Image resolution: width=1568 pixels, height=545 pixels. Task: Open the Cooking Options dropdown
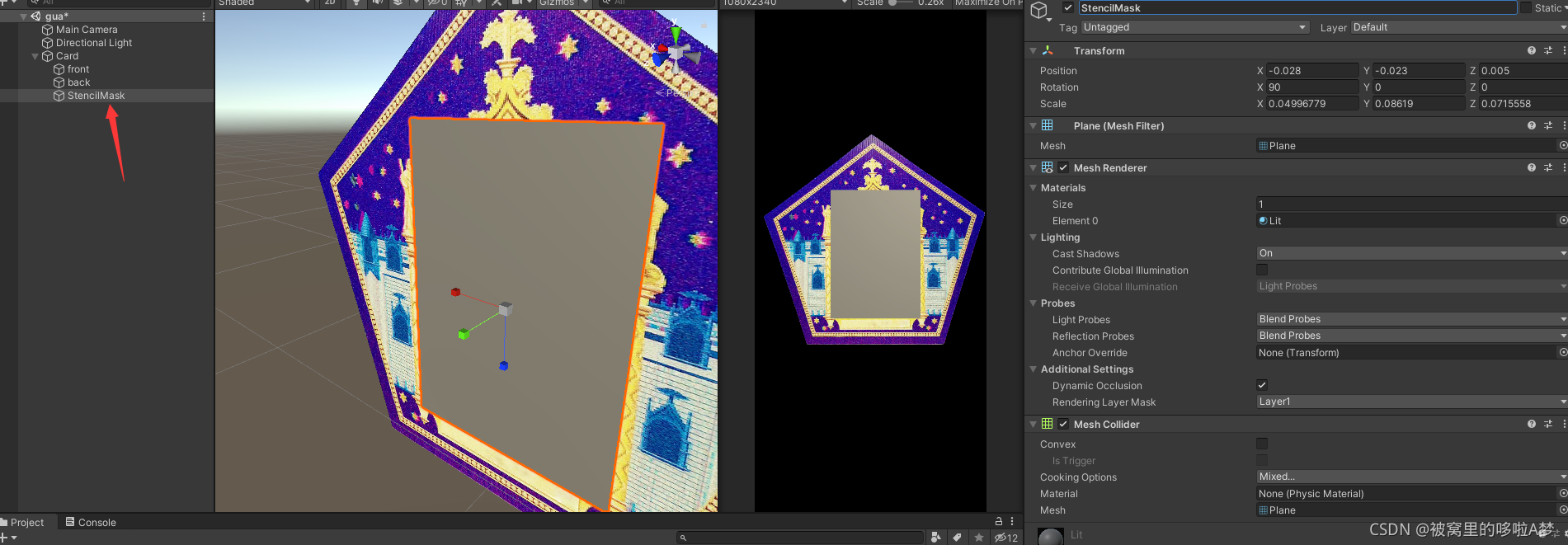coord(1411,477)
